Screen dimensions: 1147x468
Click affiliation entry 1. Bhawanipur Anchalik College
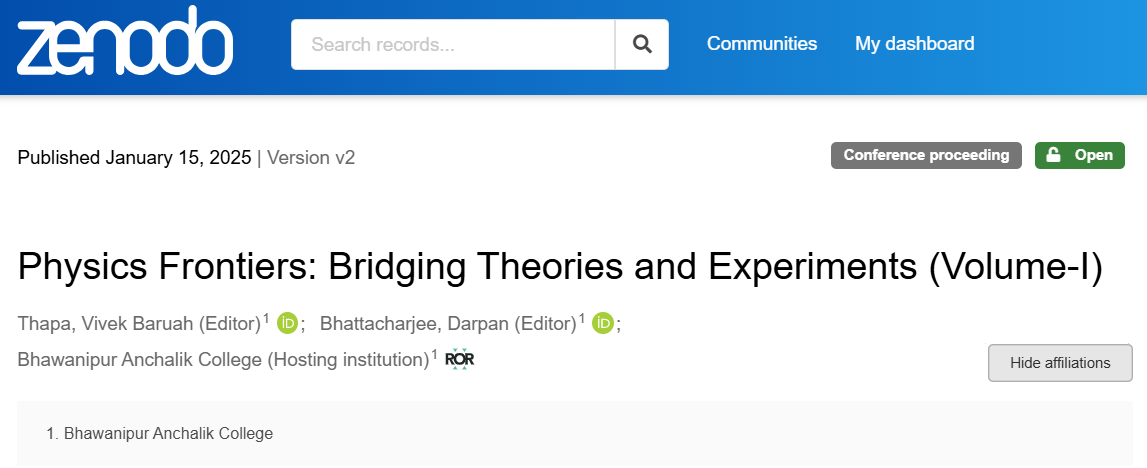point(159,434)
